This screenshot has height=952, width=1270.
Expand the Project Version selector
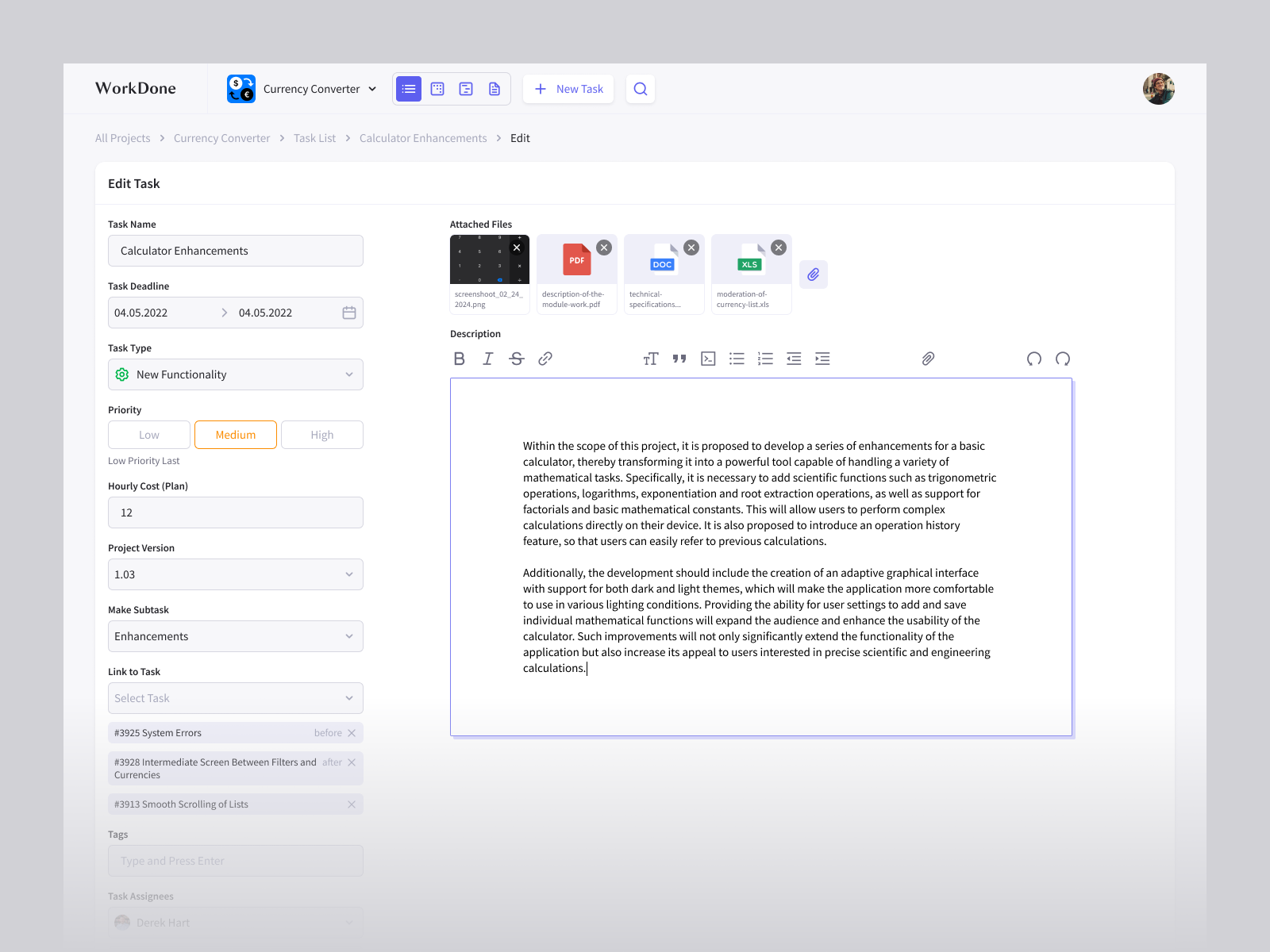click(x=235, y=574)
